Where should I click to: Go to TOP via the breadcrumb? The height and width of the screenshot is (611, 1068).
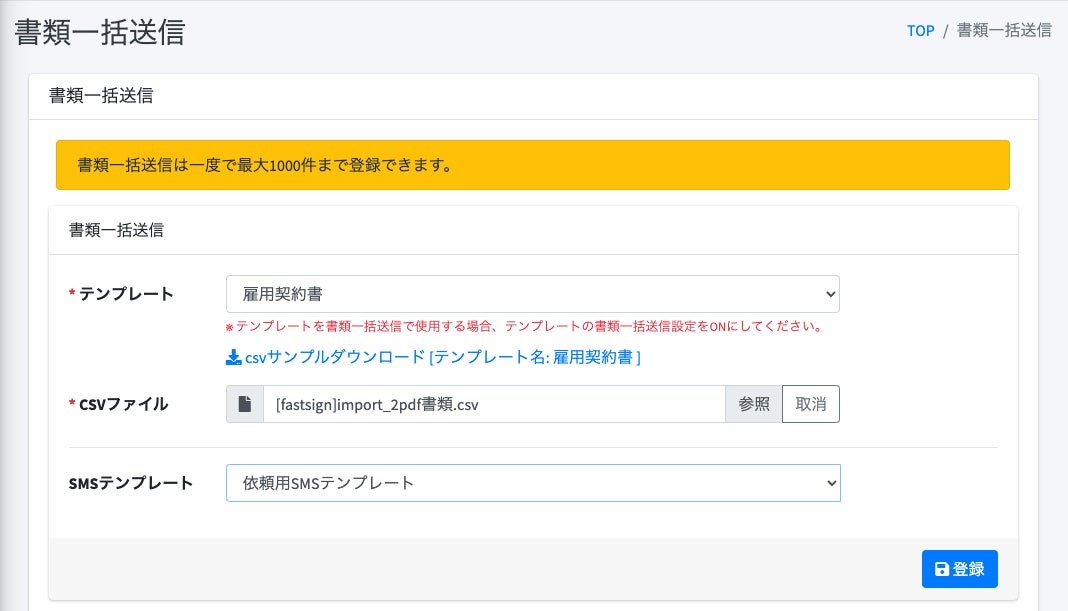click(x=920, y=30)
